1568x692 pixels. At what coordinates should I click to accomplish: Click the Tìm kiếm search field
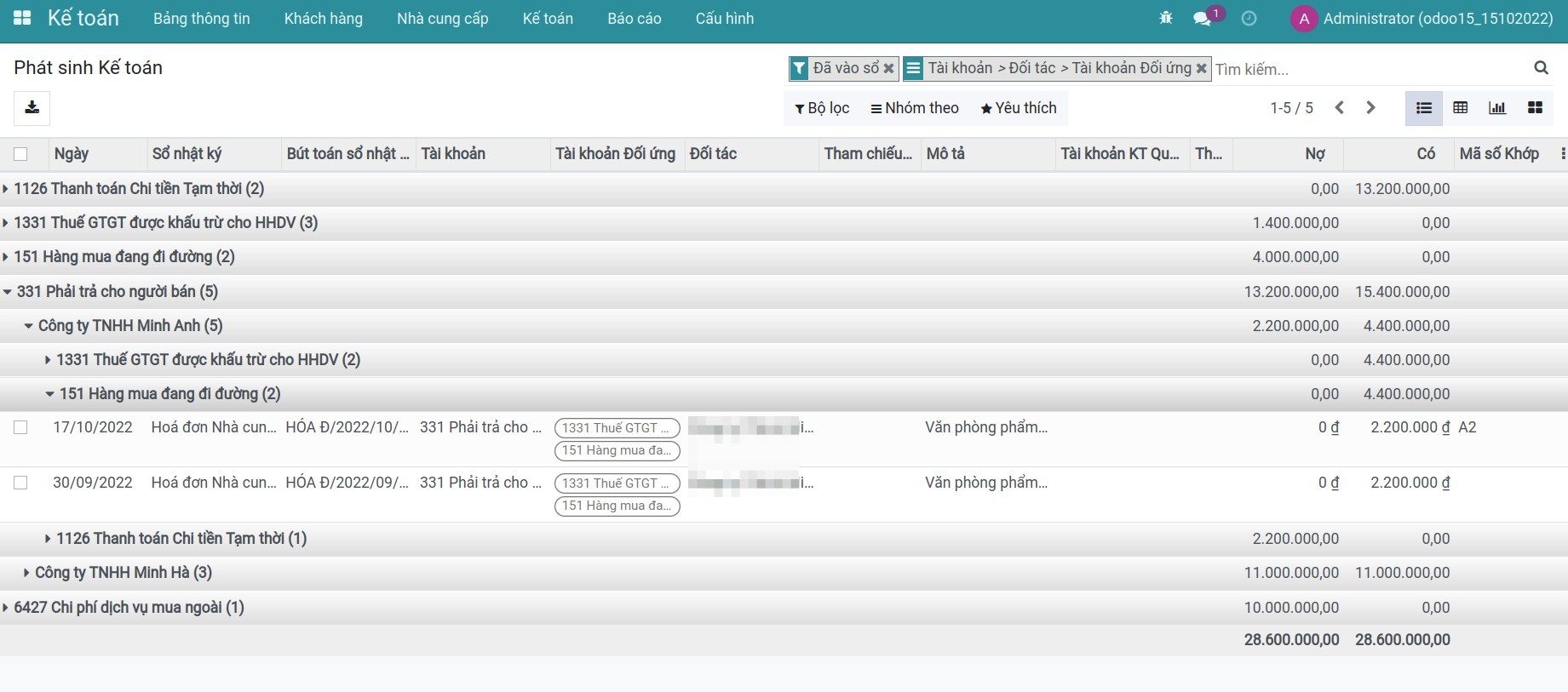click(x=1363, y=69)
